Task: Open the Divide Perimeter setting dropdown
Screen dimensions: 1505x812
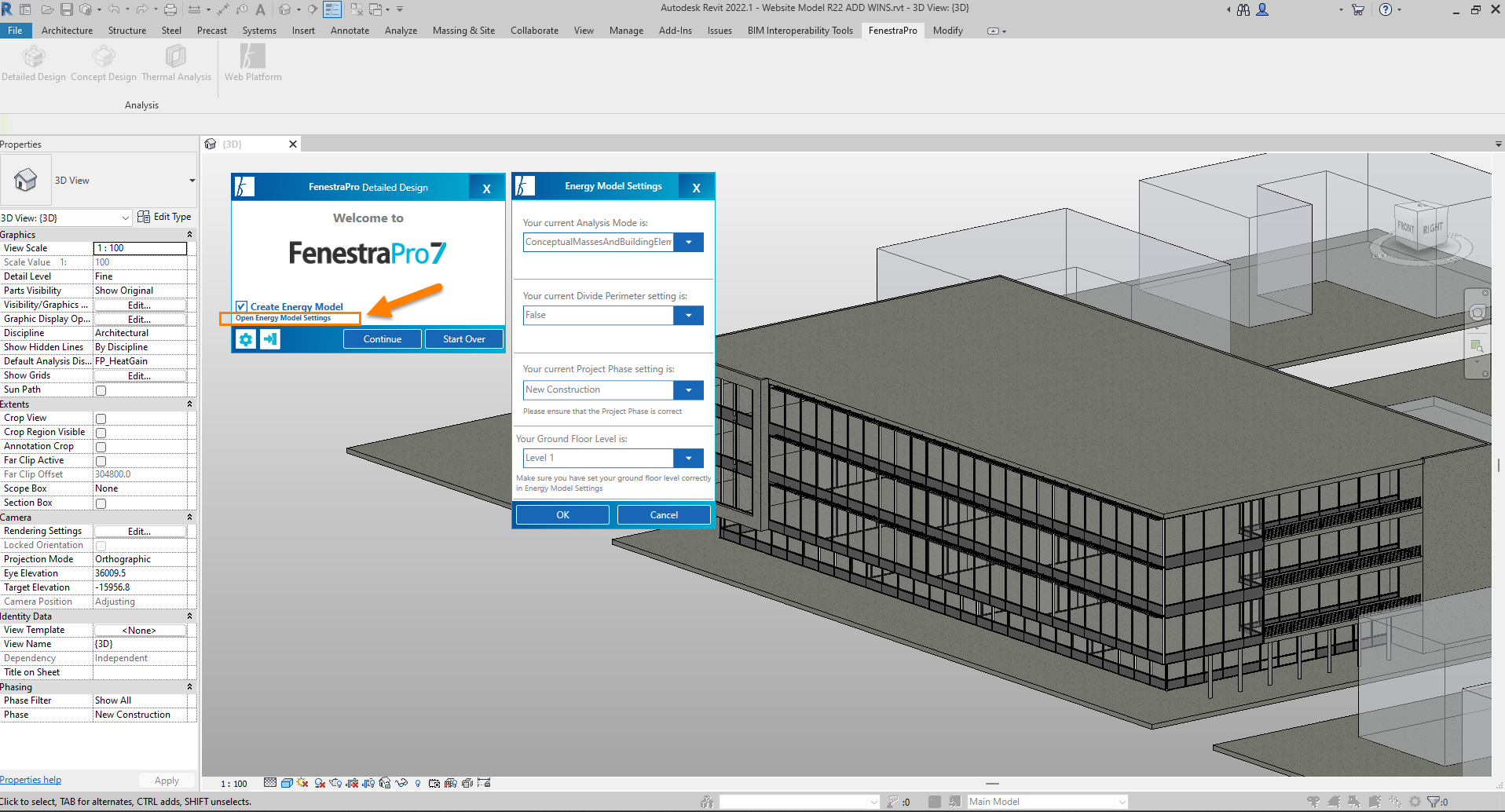Action: (689, 316)
